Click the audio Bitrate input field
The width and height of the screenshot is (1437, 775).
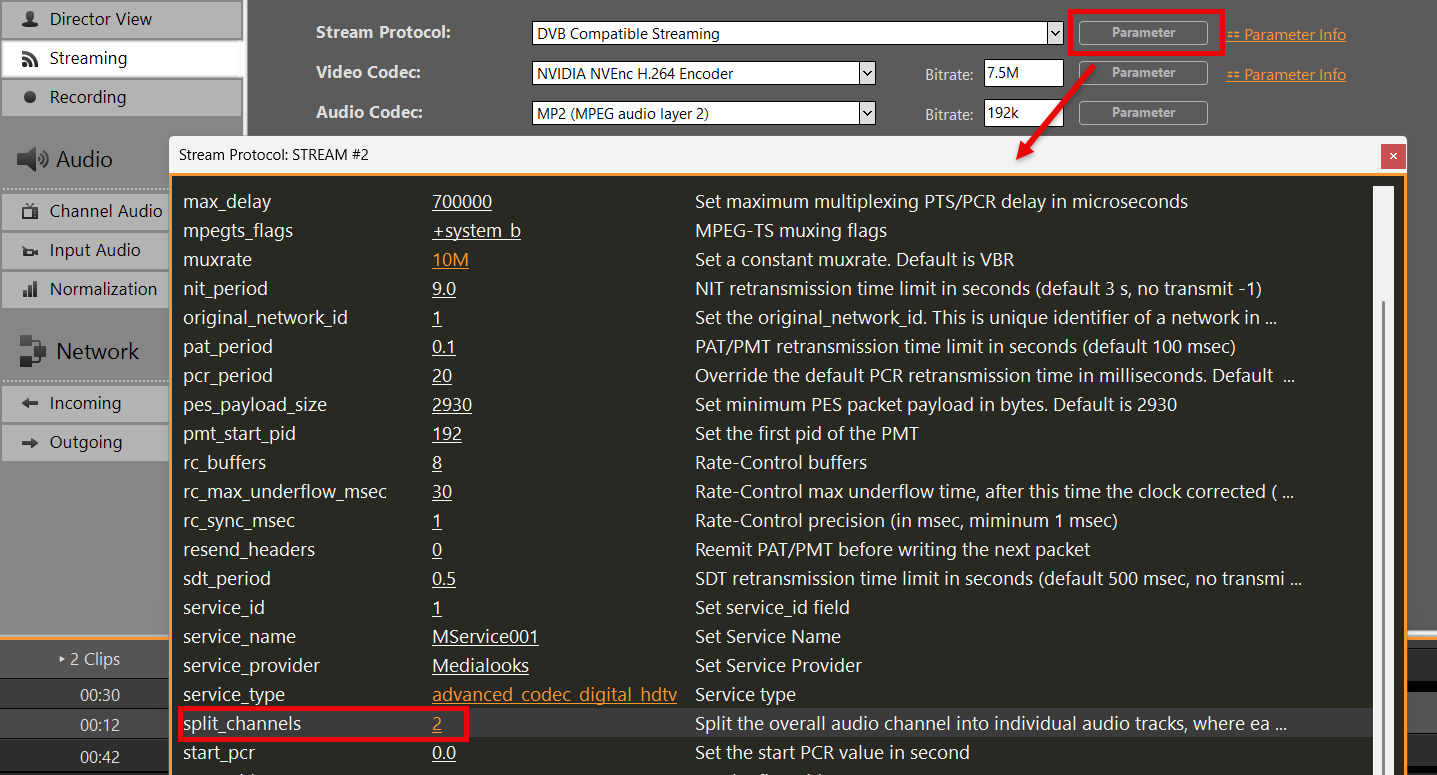click(x=1022, y=113)
